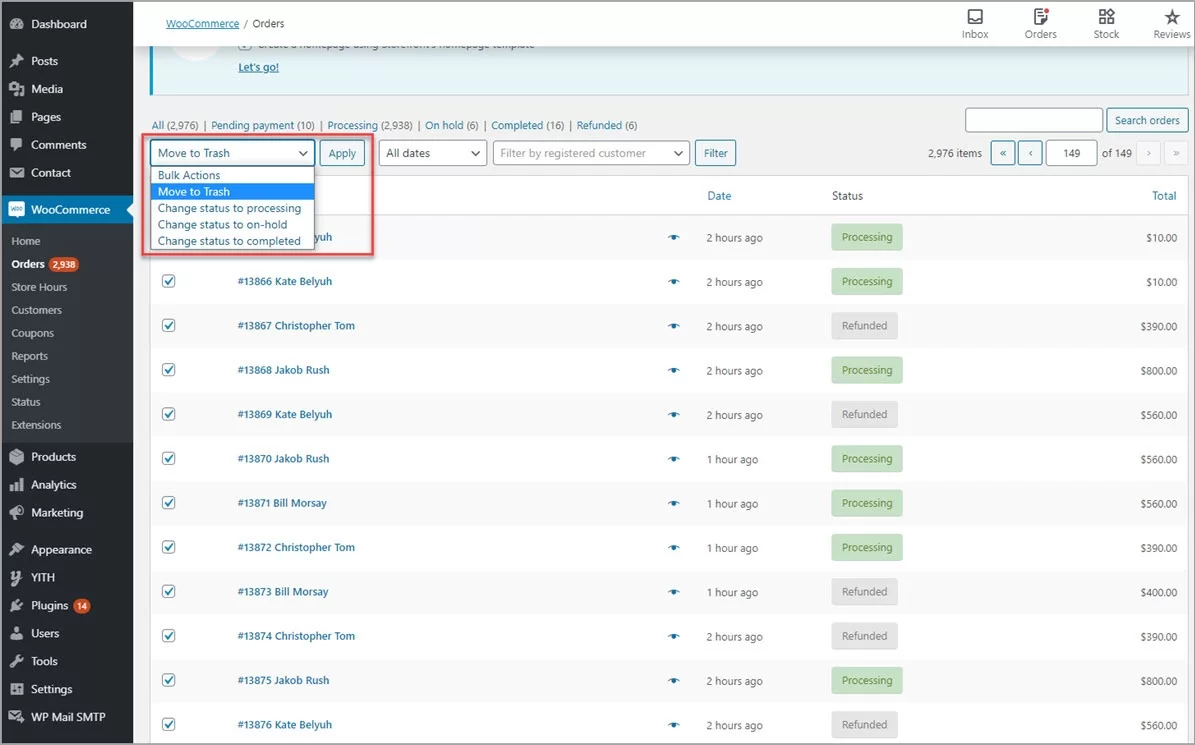Uncheck the checkbox for order #13876
This screenshot has height=745, width=1195.
tap(168, 724)
